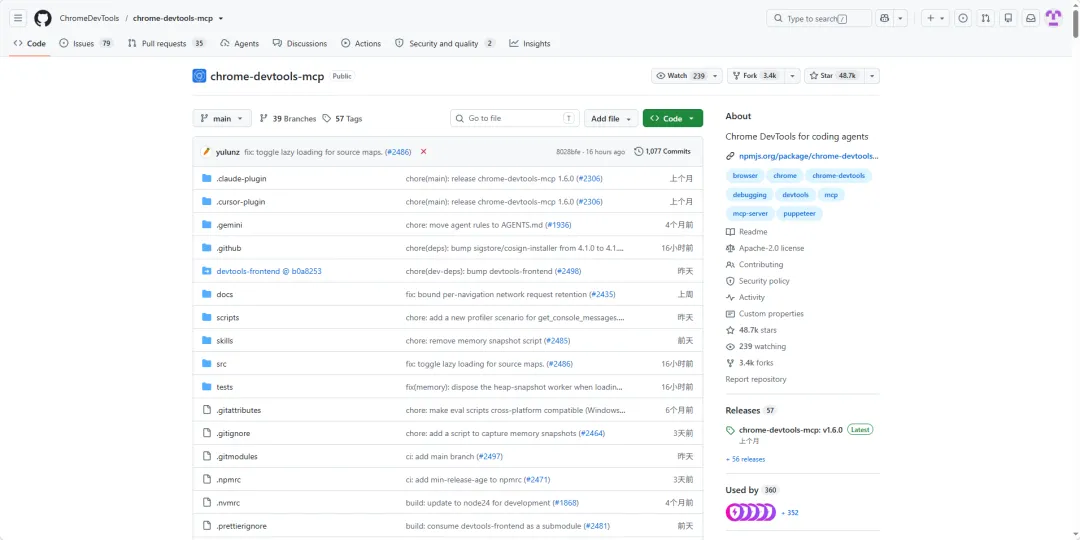Image resolution: width=1080 pixels, height=540 pixels.
Task: Open the hamburger navigation menu
Action: (x=19, y=18)
